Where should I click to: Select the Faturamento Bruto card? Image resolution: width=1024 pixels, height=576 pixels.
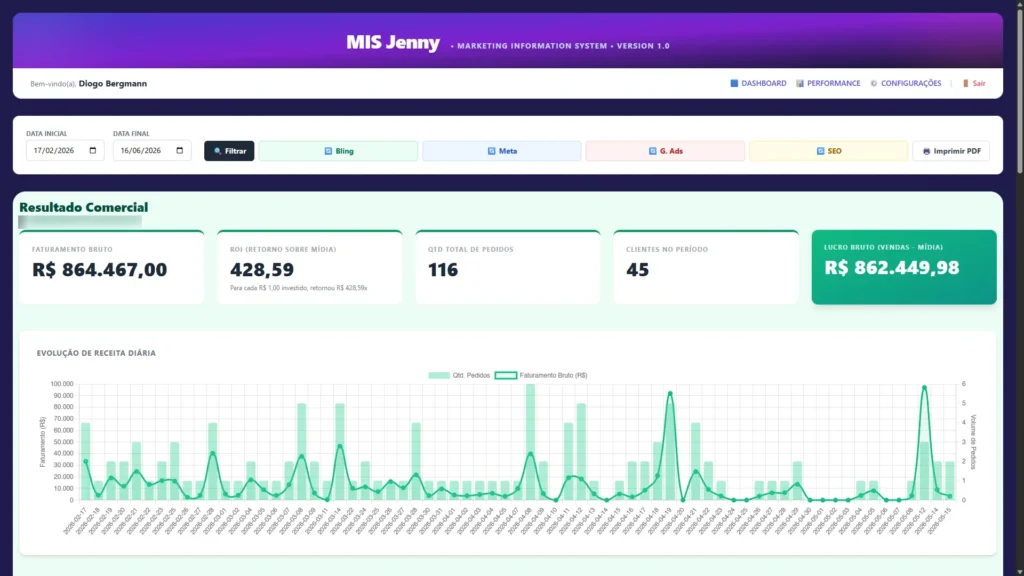click(x=112, y=267)
